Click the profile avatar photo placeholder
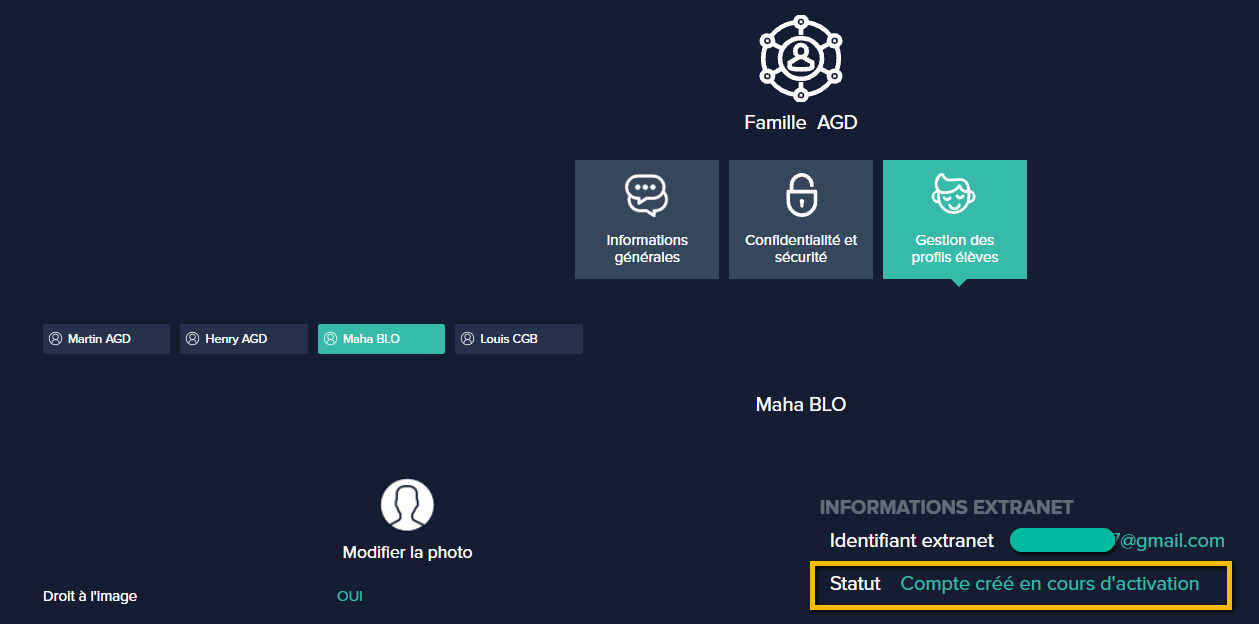Viewport: 1259px width, 624px height. (407, 505)
